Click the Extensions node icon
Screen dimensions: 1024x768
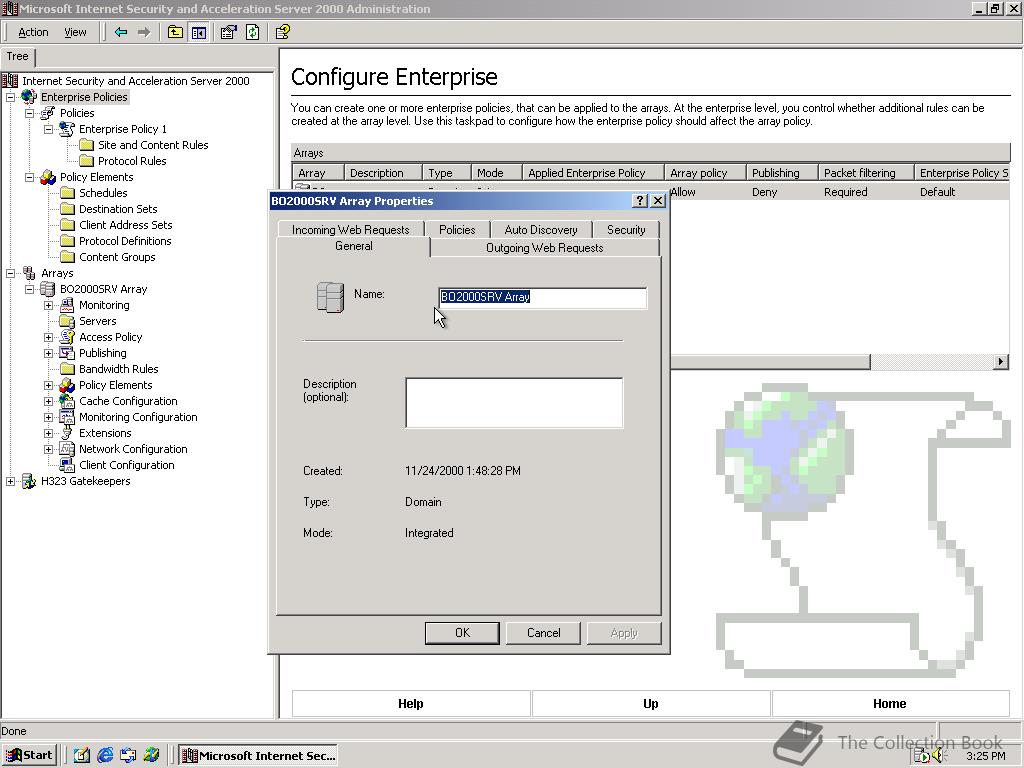[x=67, y=433]
